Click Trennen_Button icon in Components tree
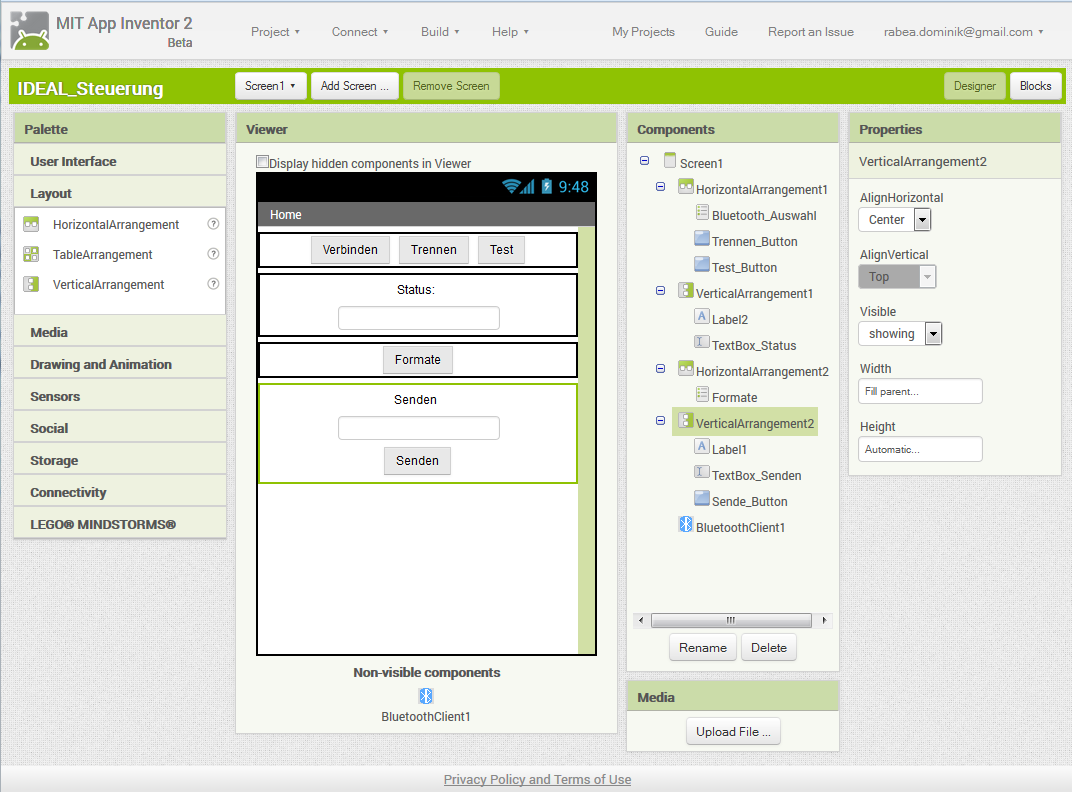Viewport: 1072px width, 792px height. [x=702, y=238]
